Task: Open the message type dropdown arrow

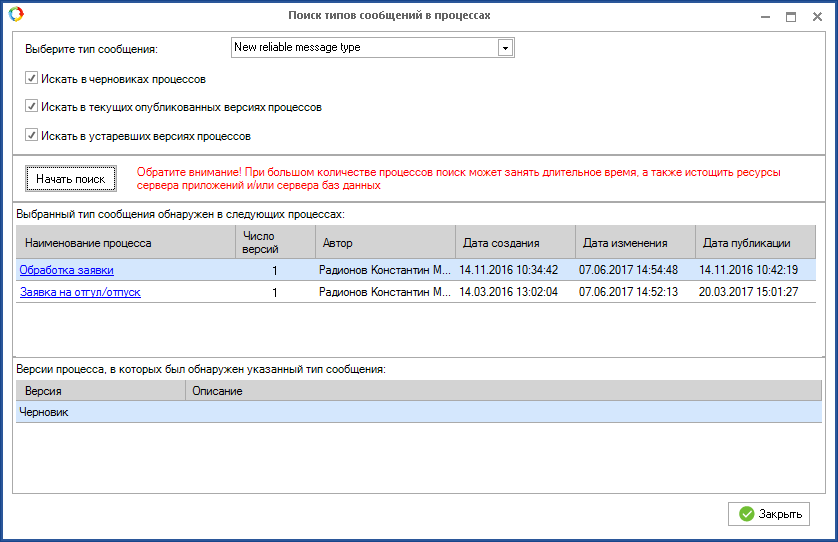Action: (x=505, y=47)
